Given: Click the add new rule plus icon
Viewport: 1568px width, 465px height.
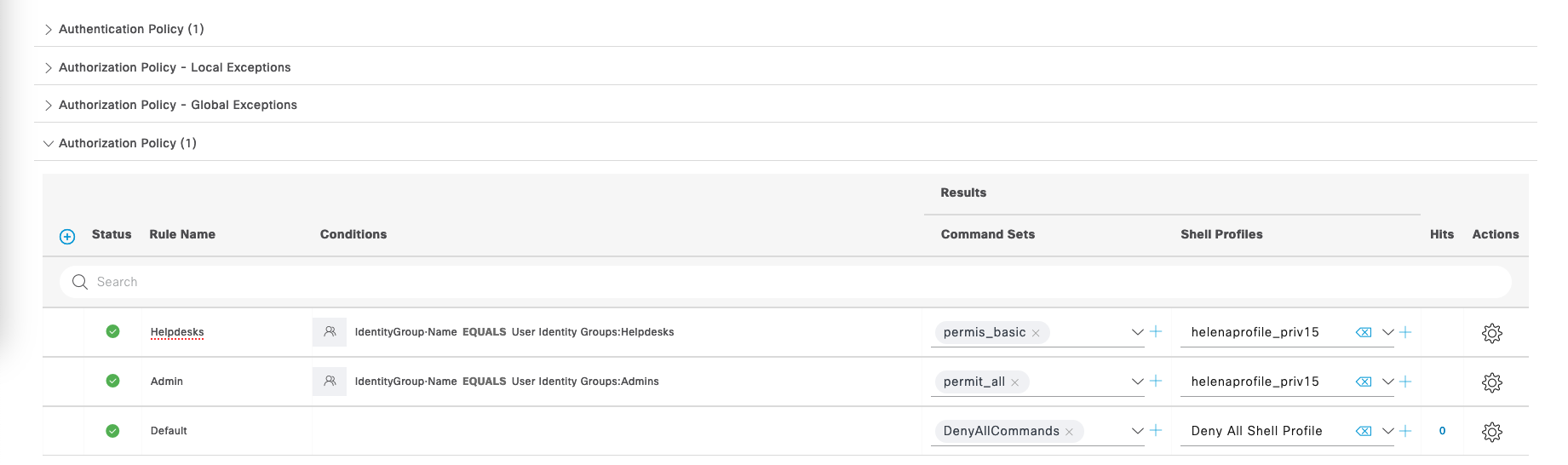Looking at the screenshot, I should coord(67,237).
